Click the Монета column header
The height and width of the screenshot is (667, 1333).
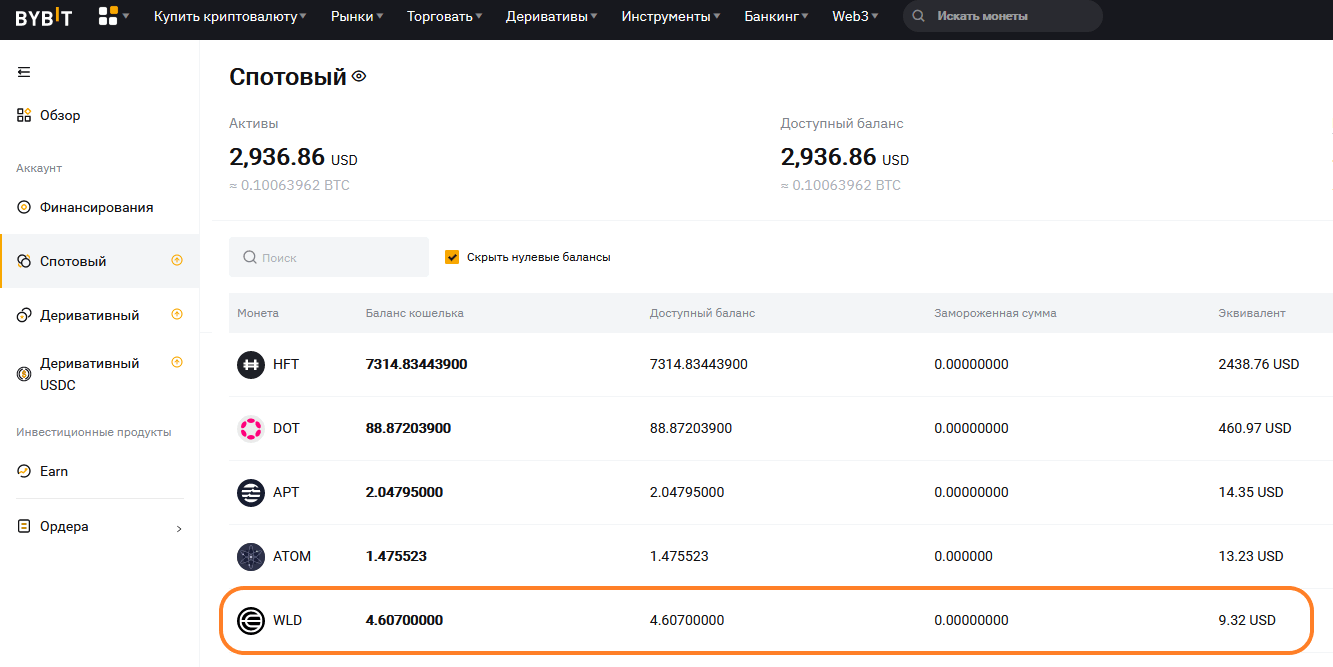tap(258, 313)
